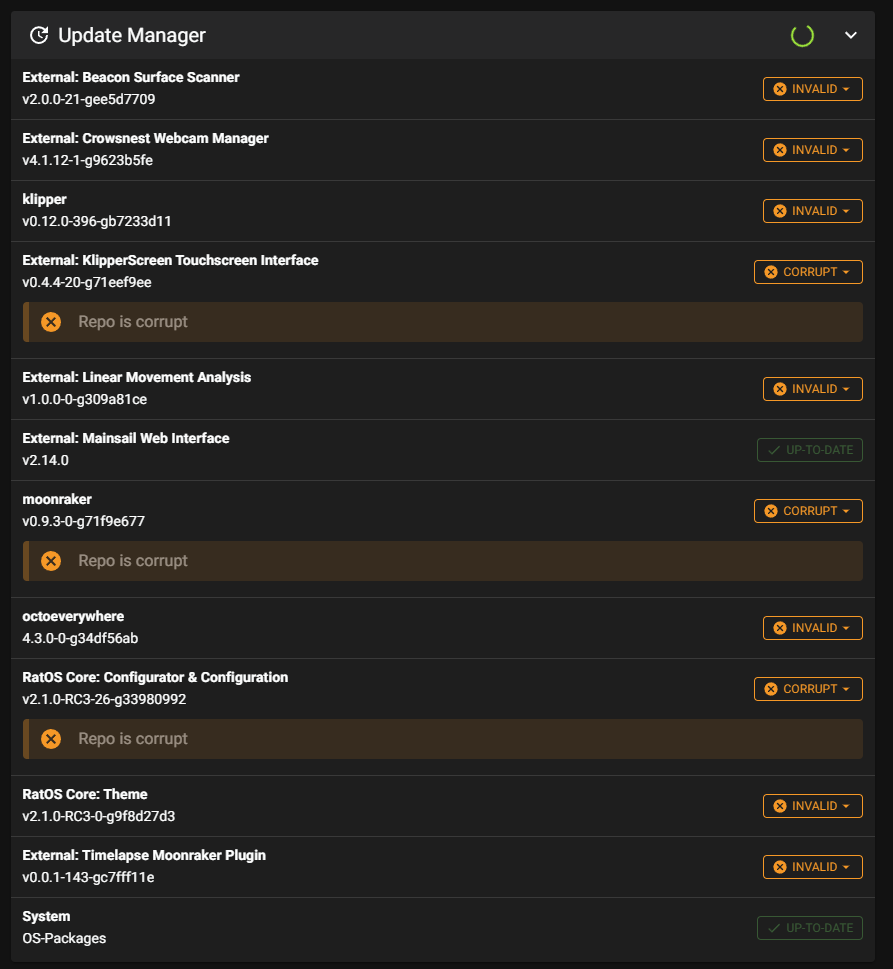Click error icon in moonraker corrupt alert
893x969 pixels.
(51, 561)
